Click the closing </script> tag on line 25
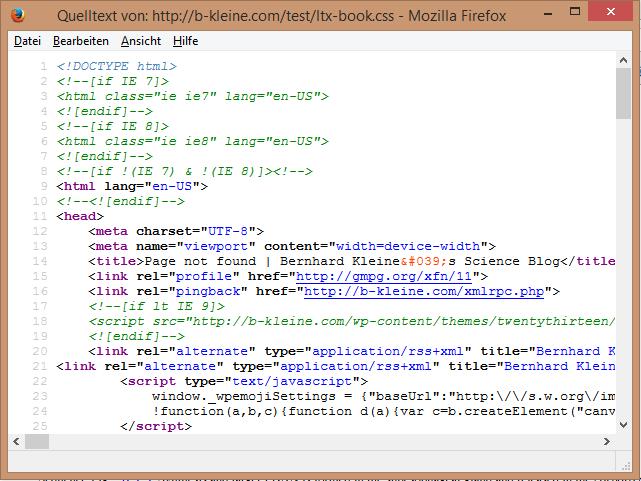Screen dimensions: 641x481 click(156, 426)
